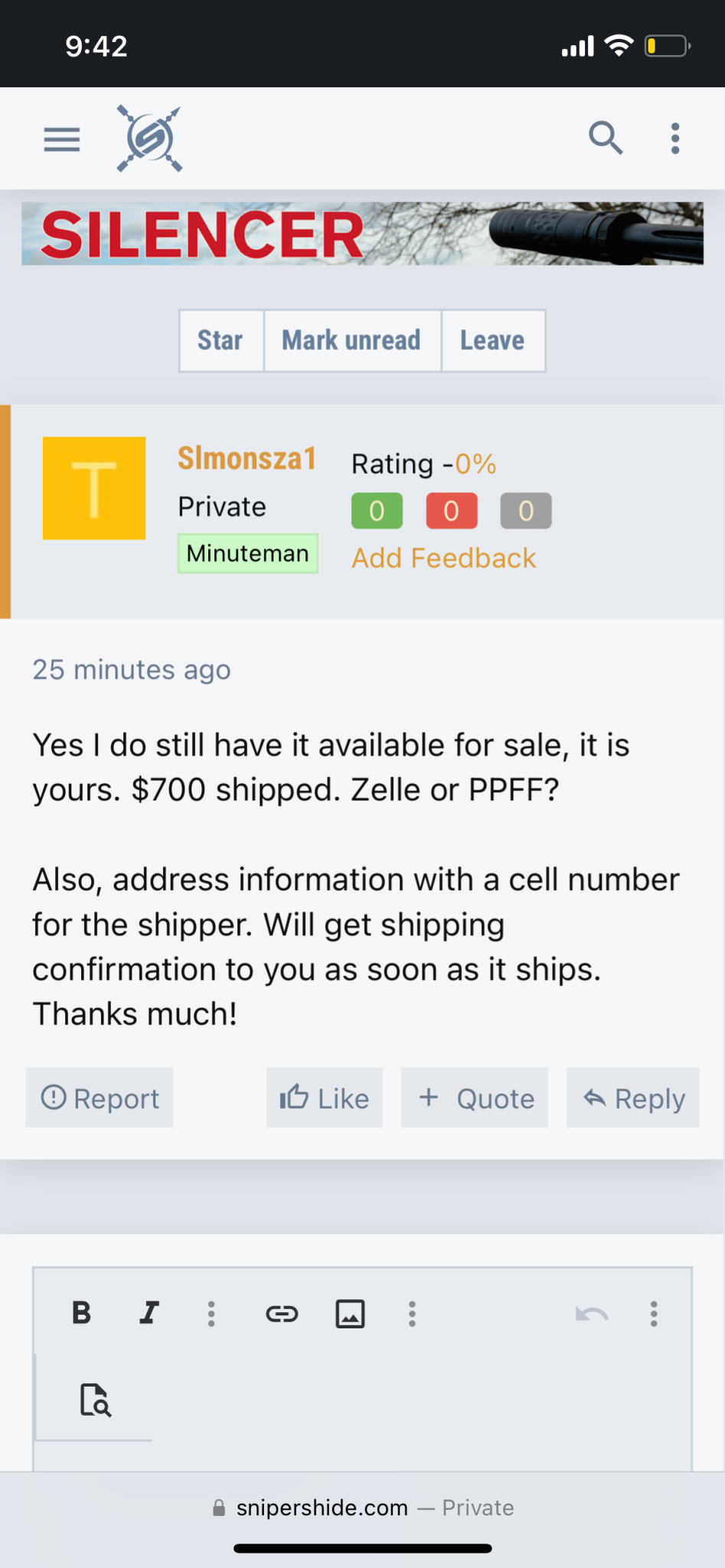Toggle Italic formatting in editor

click(149, 1313)
